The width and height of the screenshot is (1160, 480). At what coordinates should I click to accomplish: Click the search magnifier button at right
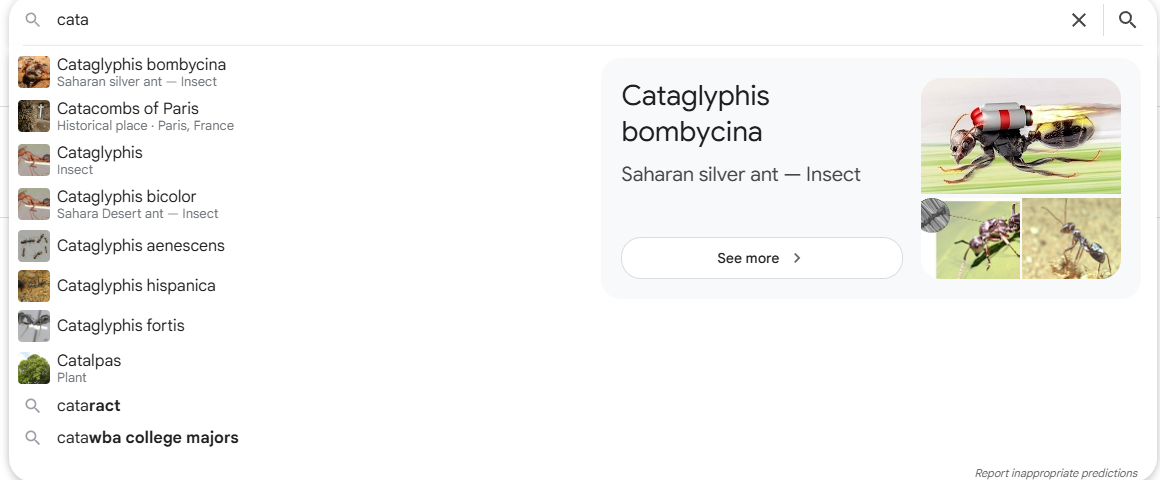tap(1127, 20)
